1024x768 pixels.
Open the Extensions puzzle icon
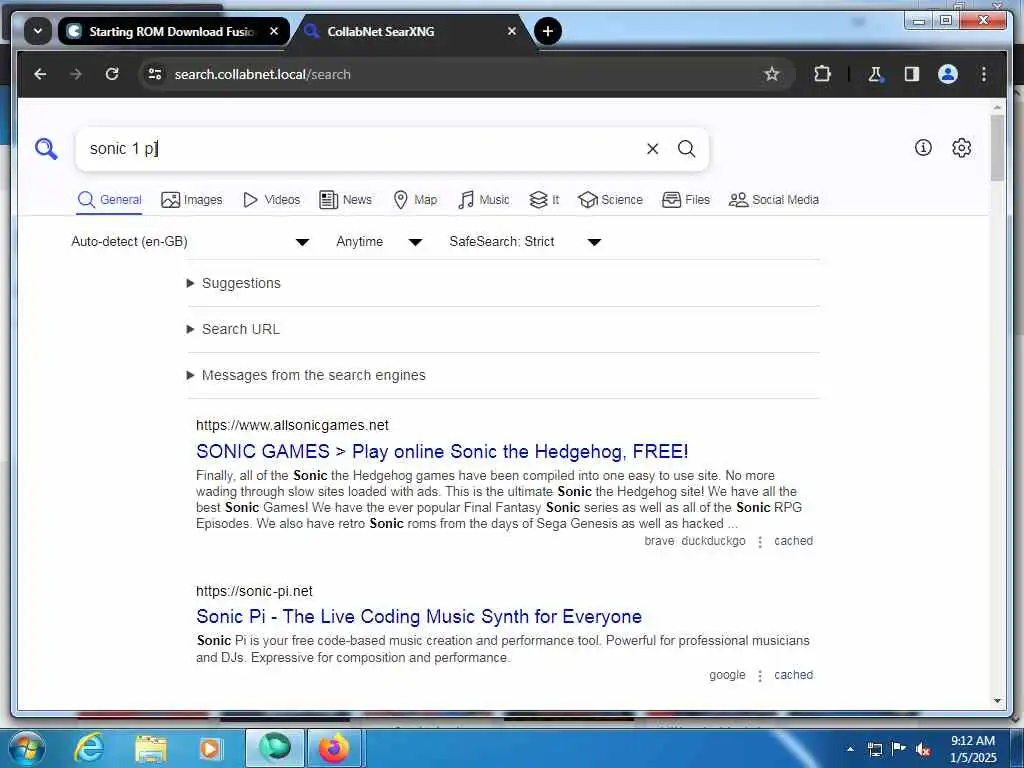click(x=822, y=74)
